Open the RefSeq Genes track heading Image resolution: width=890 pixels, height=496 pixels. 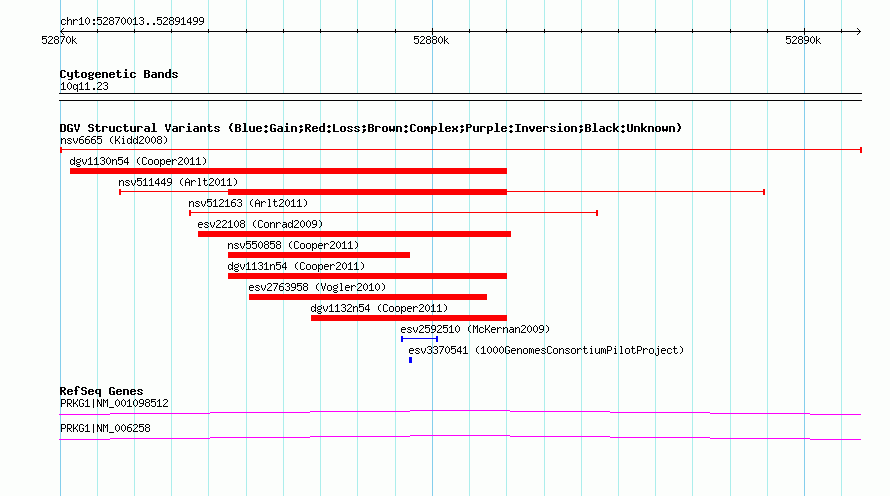click(x=101, y=391)
